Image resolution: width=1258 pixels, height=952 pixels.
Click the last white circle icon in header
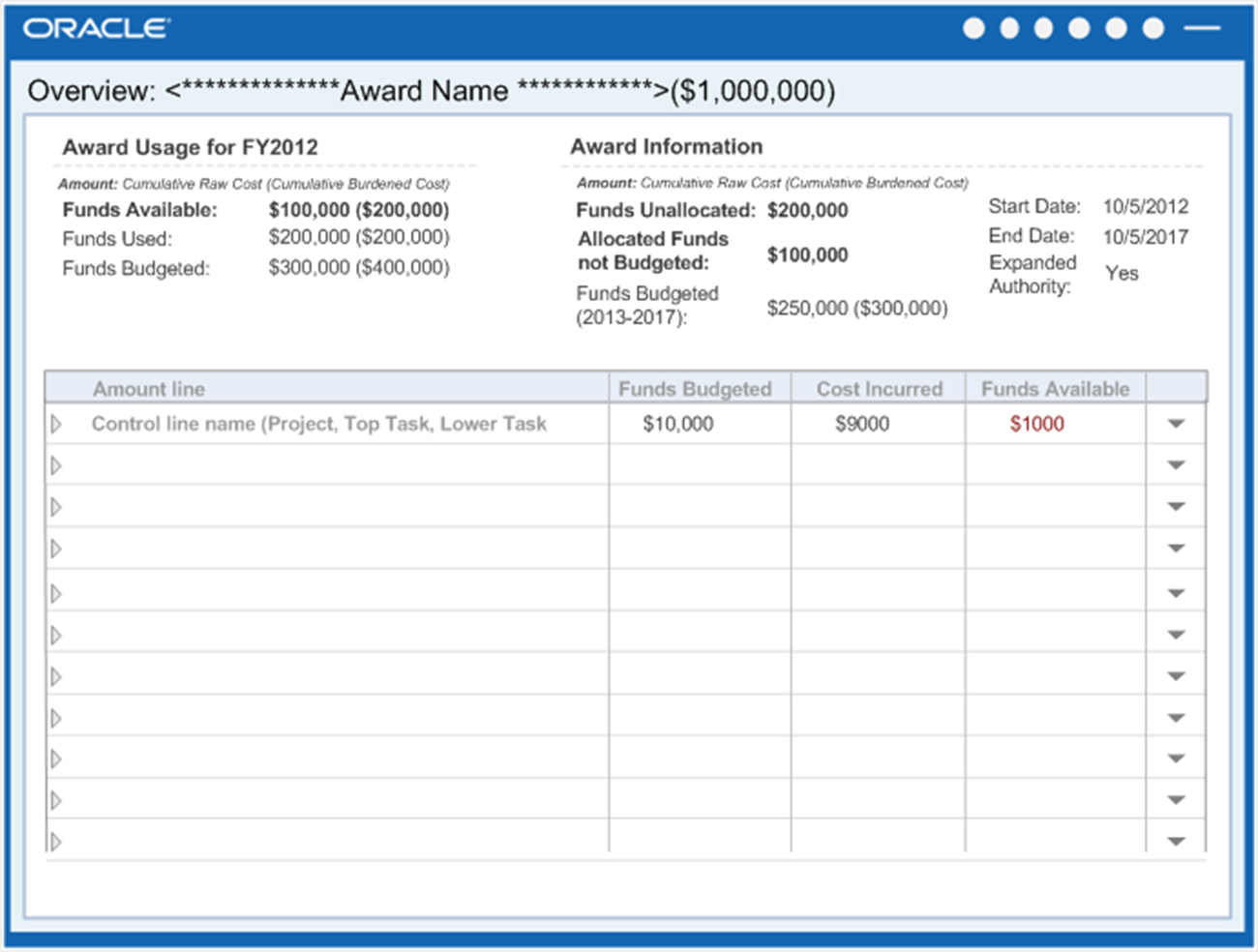(1153, 28)
